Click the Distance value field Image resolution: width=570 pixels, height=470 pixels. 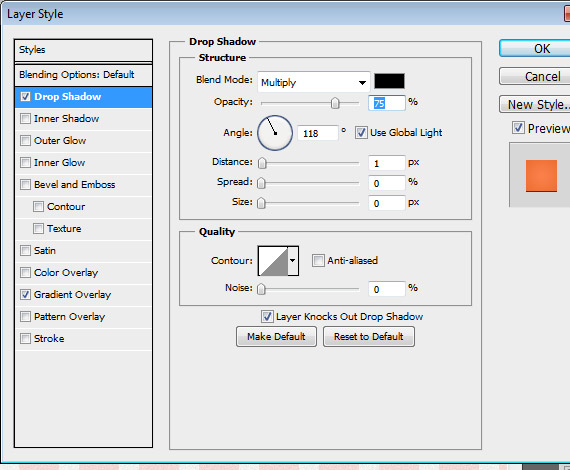click(x=387, y=163)
